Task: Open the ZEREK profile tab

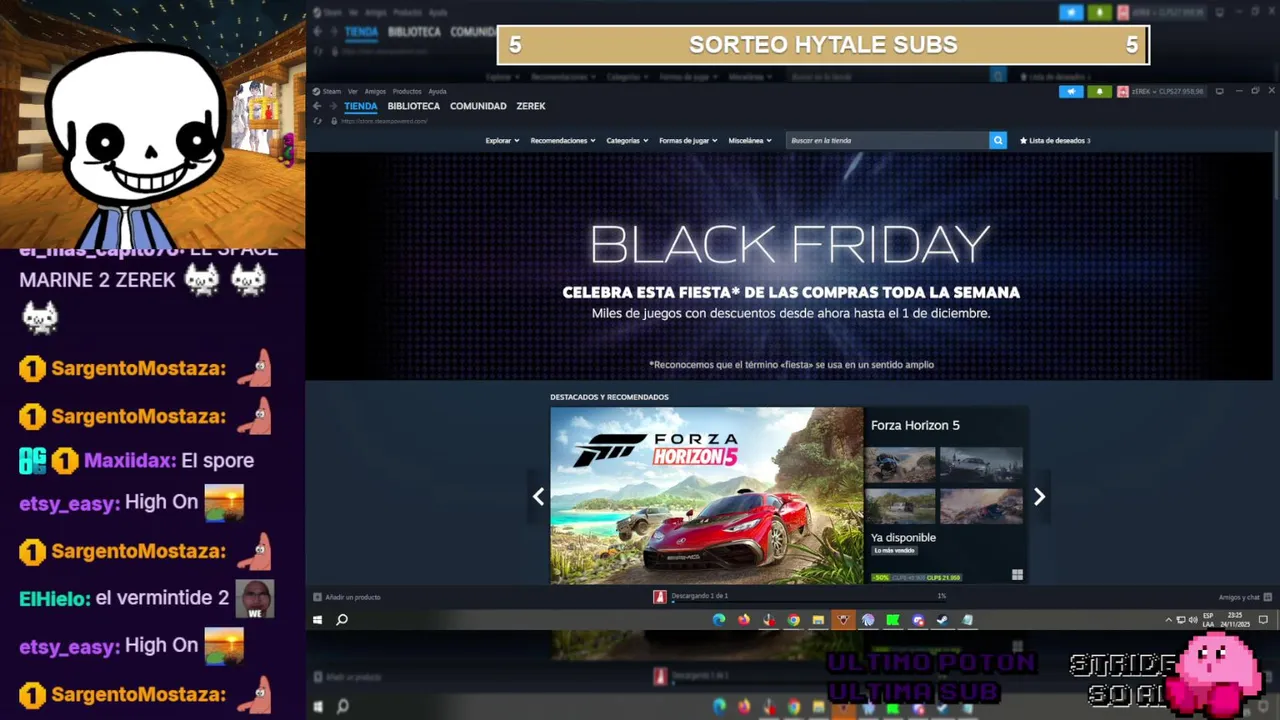Action: click(531, 106)
